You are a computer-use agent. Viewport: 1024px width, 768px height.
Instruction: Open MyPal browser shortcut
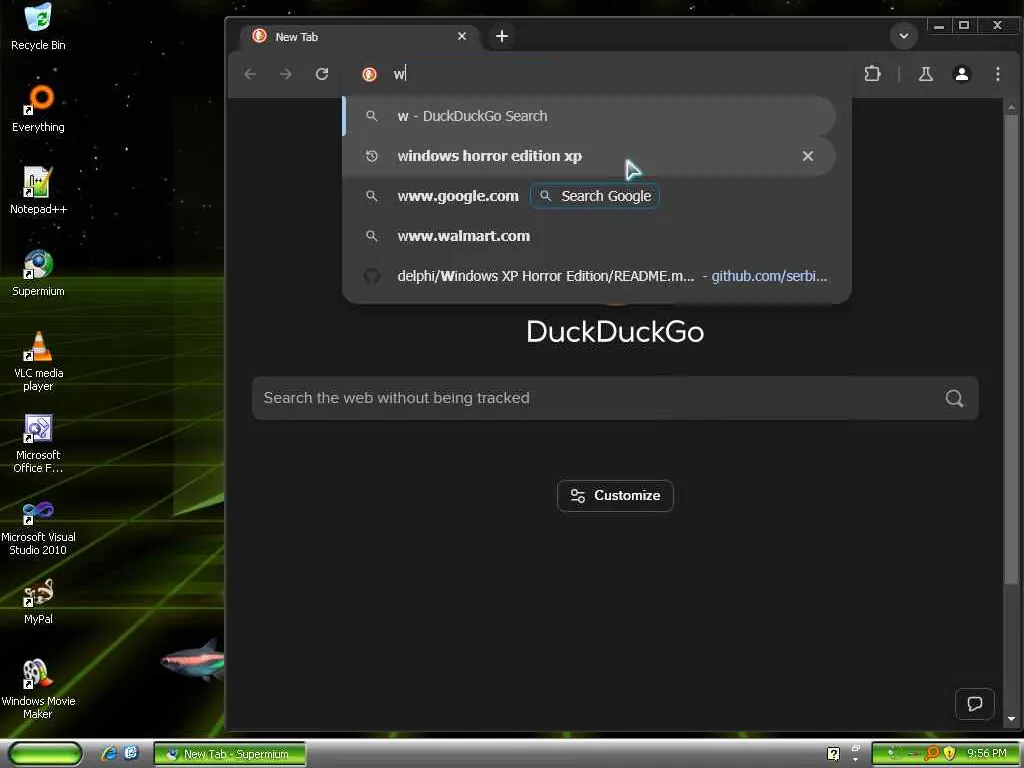(x=38, y=601)
